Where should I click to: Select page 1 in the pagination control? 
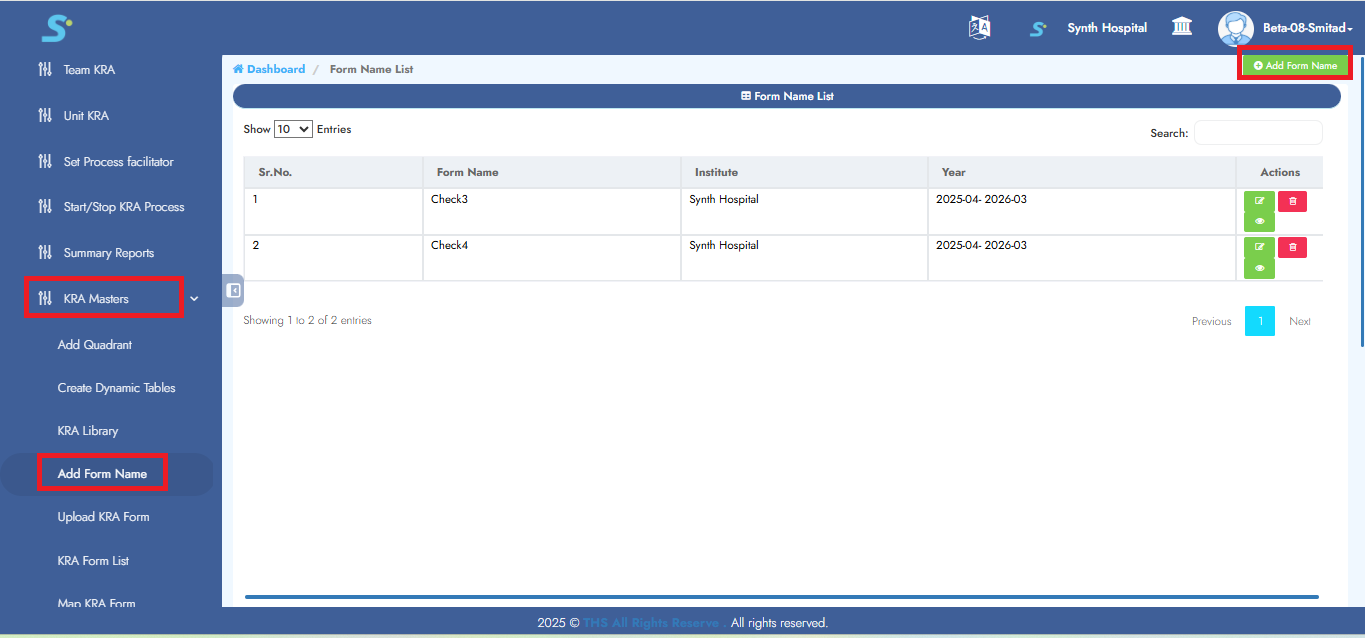click(1260, 320)
